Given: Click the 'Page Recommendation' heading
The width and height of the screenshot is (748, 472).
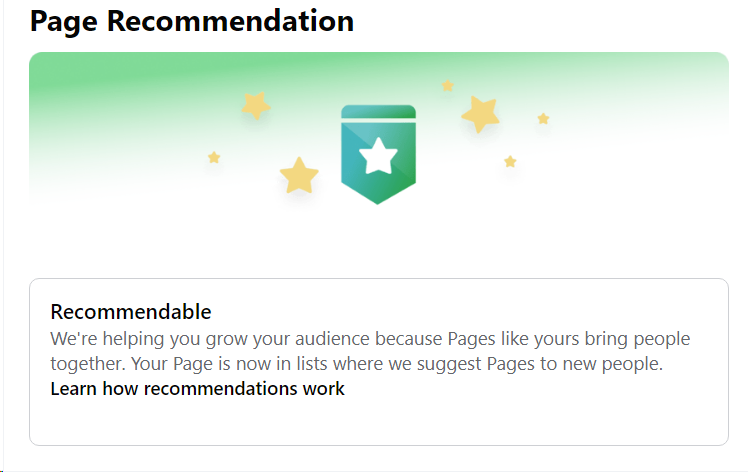Looking at the screenshot, I should coord(192,20).
